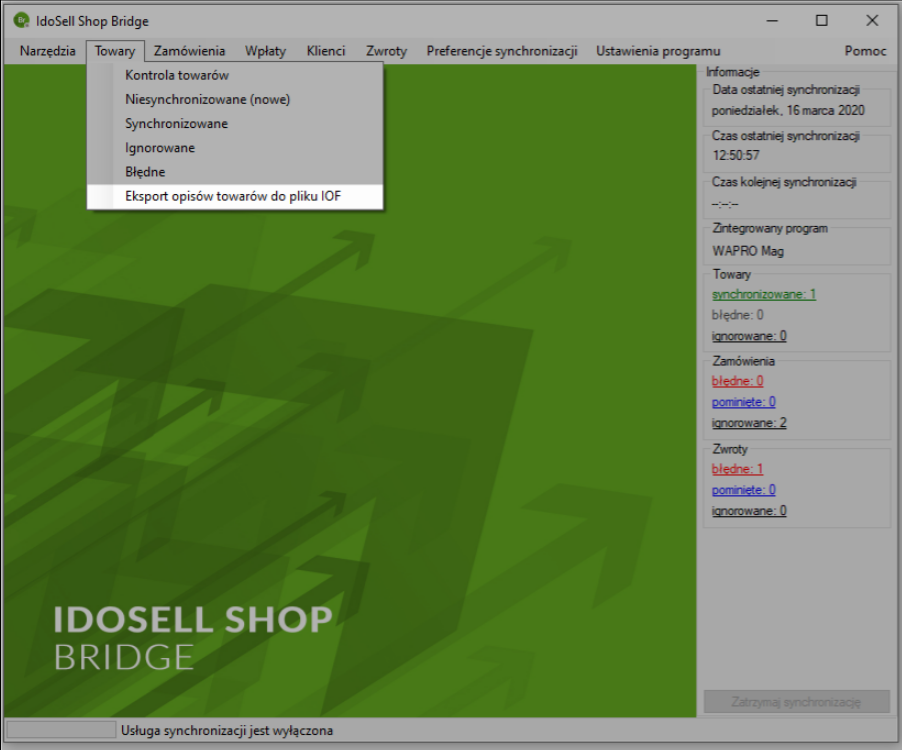The width and height of the screenshot is (902, 750).
Task: Open Zamówienia pominięte: 0 link
Action: [x=743, y=401]
